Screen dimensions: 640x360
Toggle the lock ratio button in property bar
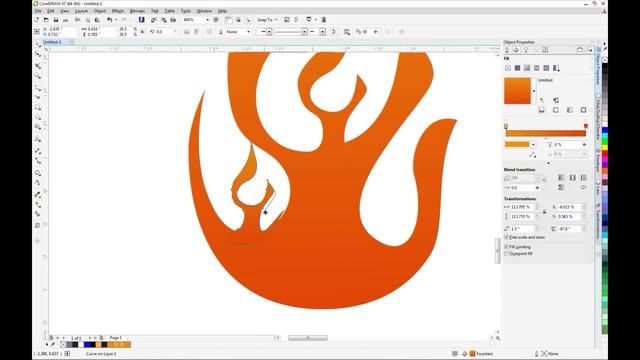point(142,31)
